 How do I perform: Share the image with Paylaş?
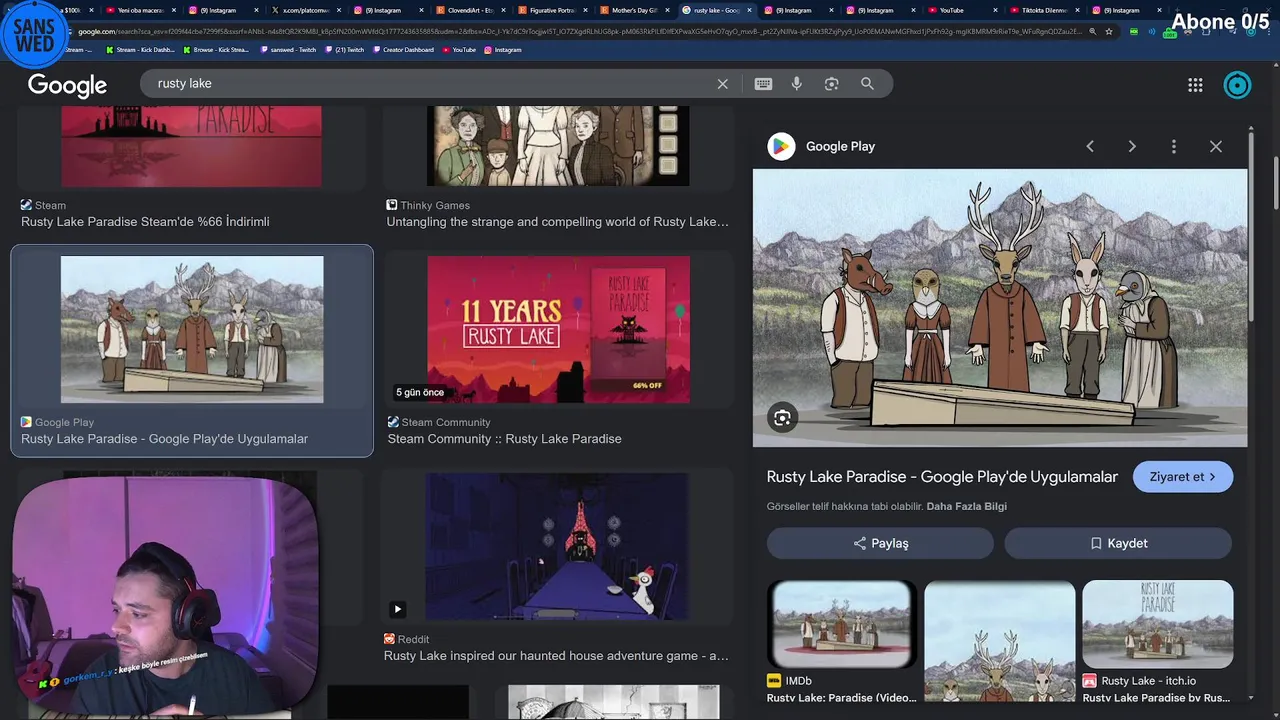click(880, 543)
